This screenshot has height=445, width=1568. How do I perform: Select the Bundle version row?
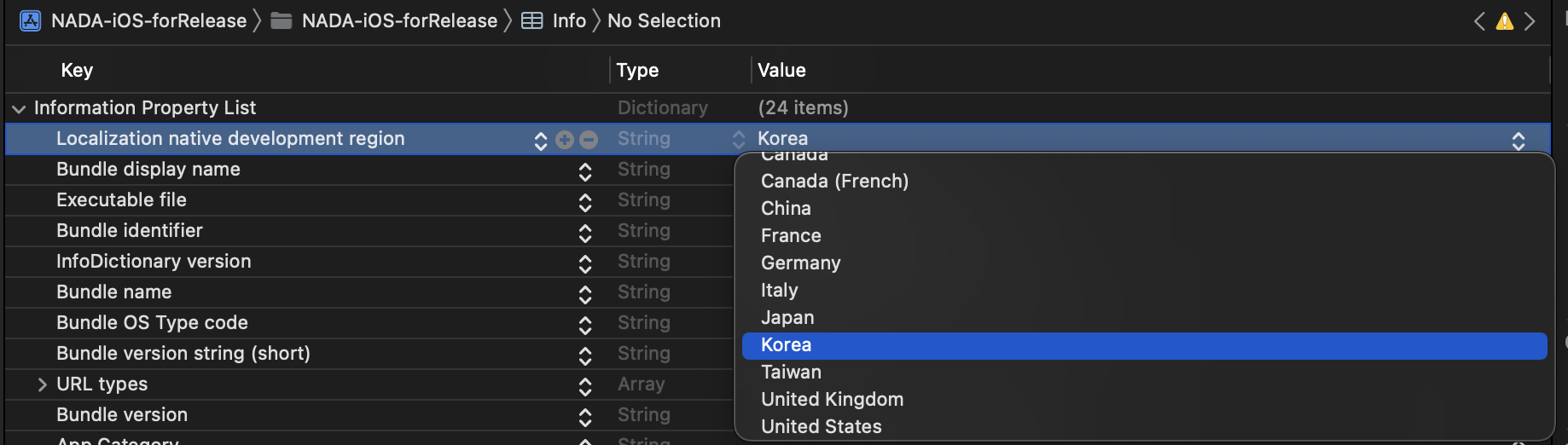point(369,415)
